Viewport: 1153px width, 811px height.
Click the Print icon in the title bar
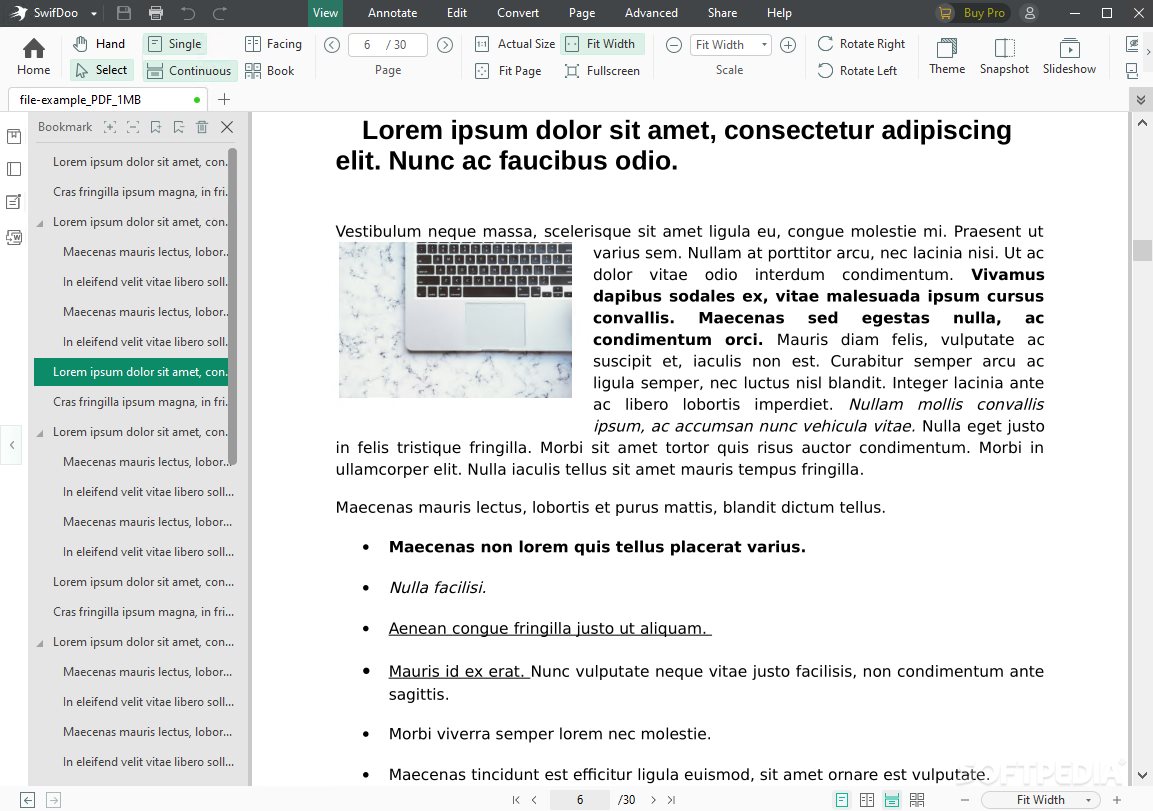[x=156, y=13]
